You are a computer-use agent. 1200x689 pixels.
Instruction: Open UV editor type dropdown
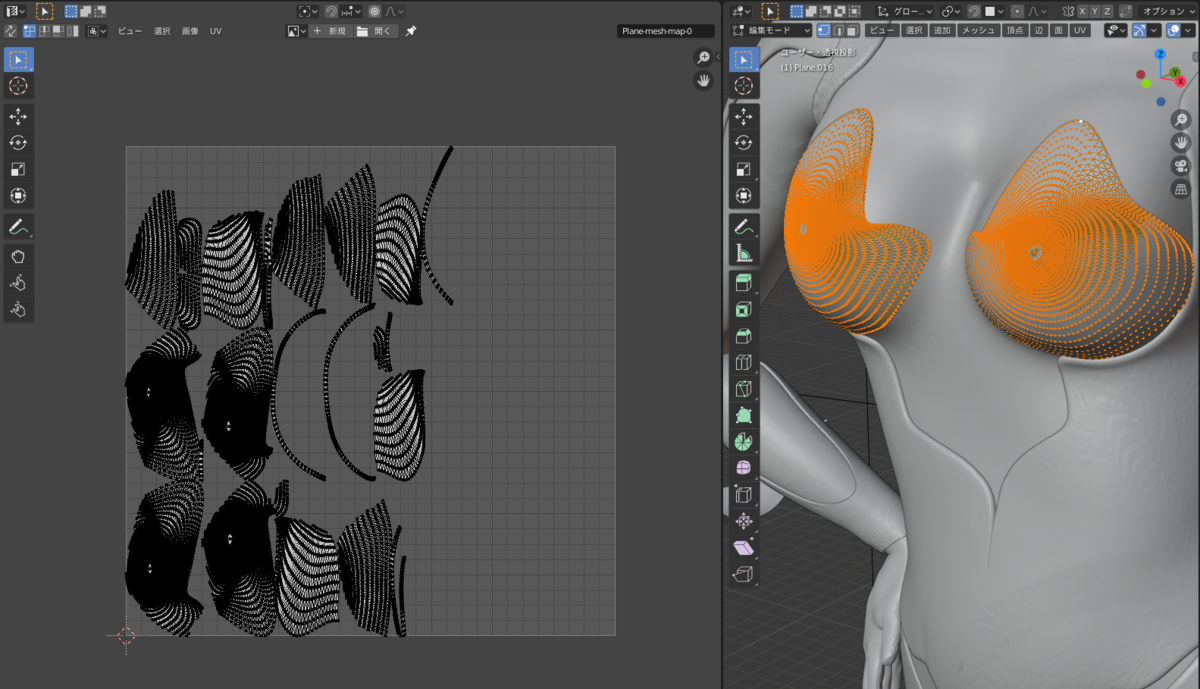tap(15, 11)
